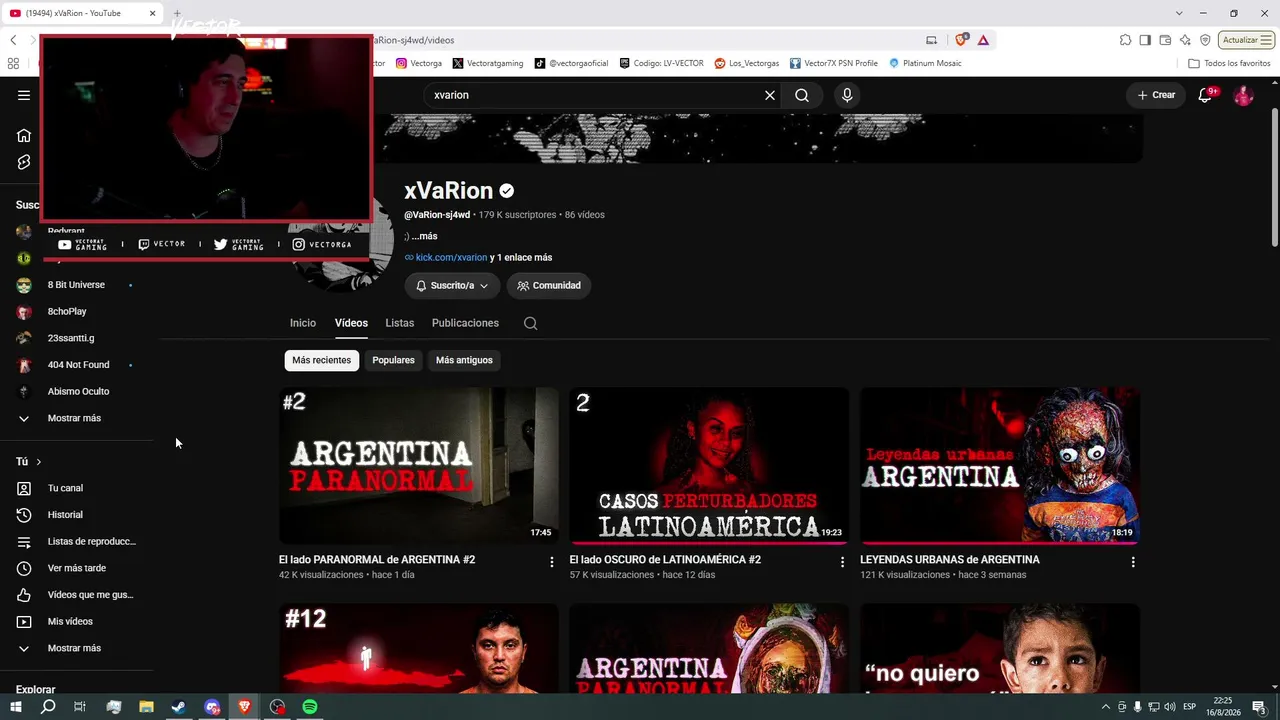The image size is (1280, 720).
Task: Open options for LEYENDAS URBANAS video
Action: coord(1133,562)
